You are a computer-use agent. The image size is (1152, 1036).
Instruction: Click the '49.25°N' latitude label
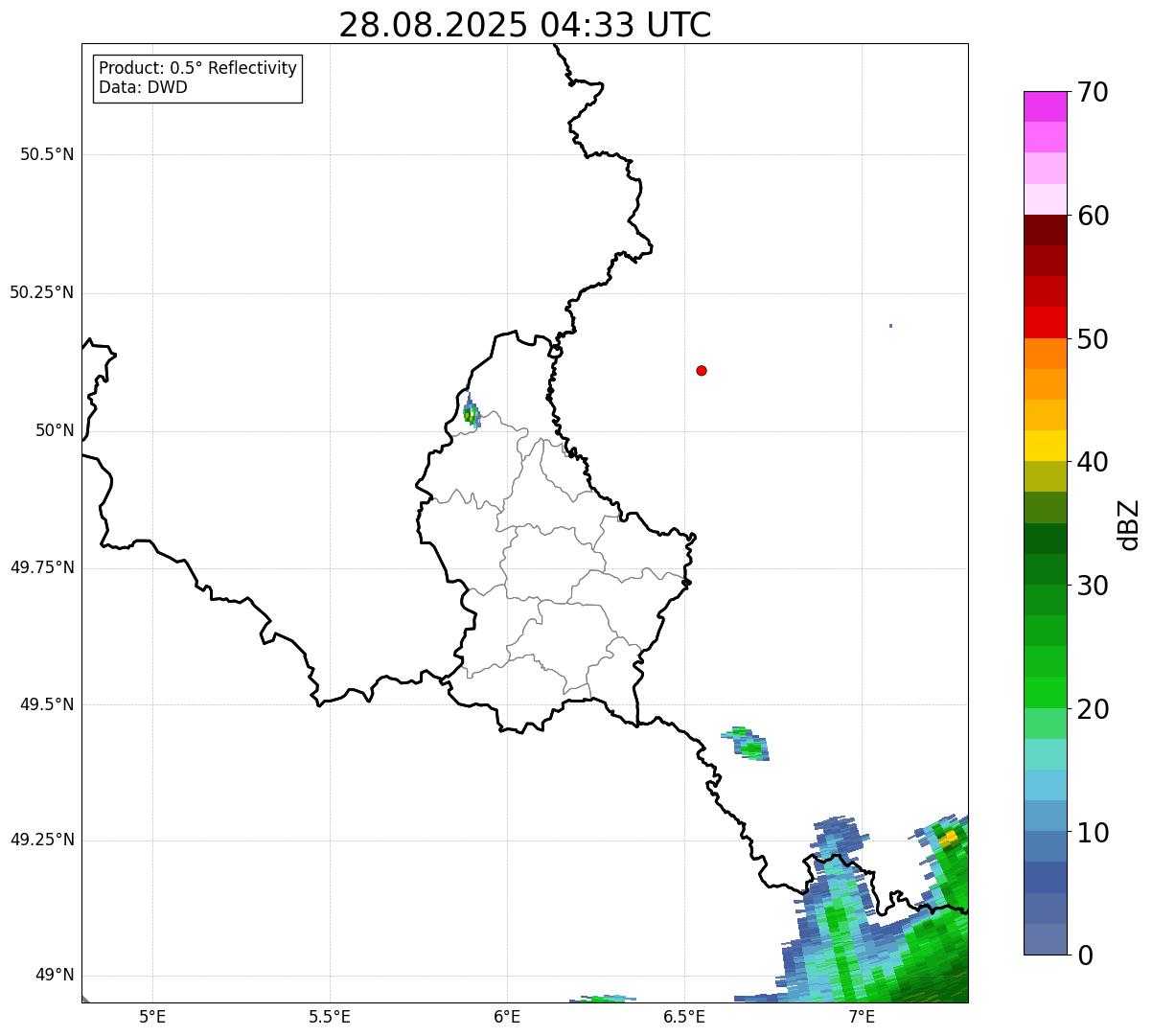(x=41, y=840)
